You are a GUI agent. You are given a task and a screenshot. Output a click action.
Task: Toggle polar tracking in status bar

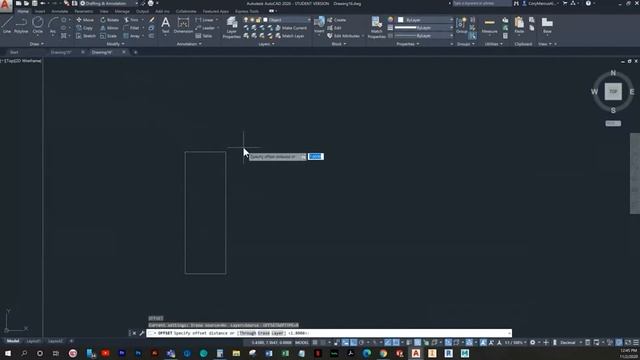point(361,342)
